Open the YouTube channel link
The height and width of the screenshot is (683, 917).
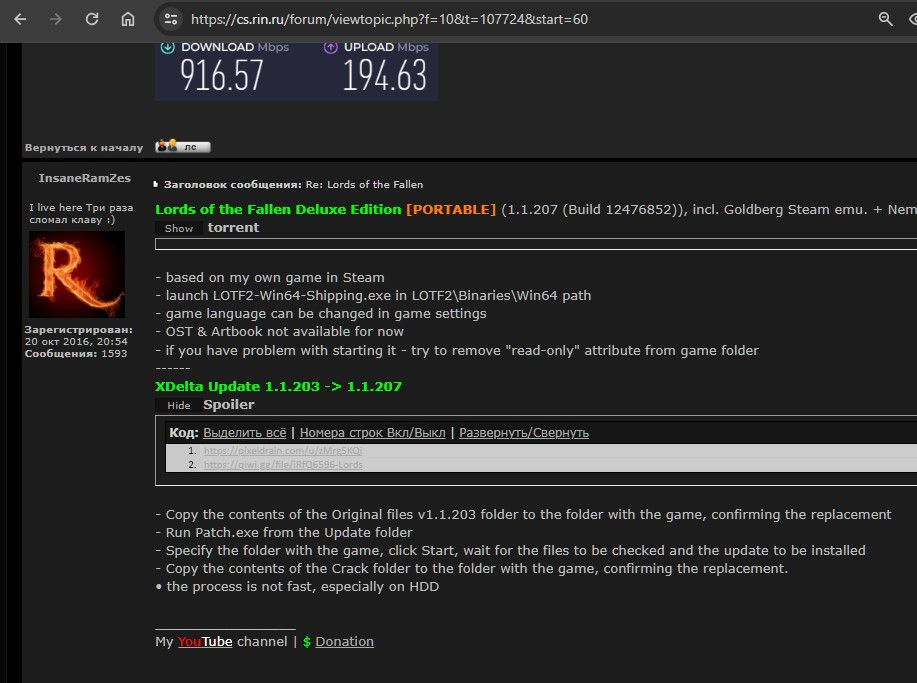[x=205, y=642]
